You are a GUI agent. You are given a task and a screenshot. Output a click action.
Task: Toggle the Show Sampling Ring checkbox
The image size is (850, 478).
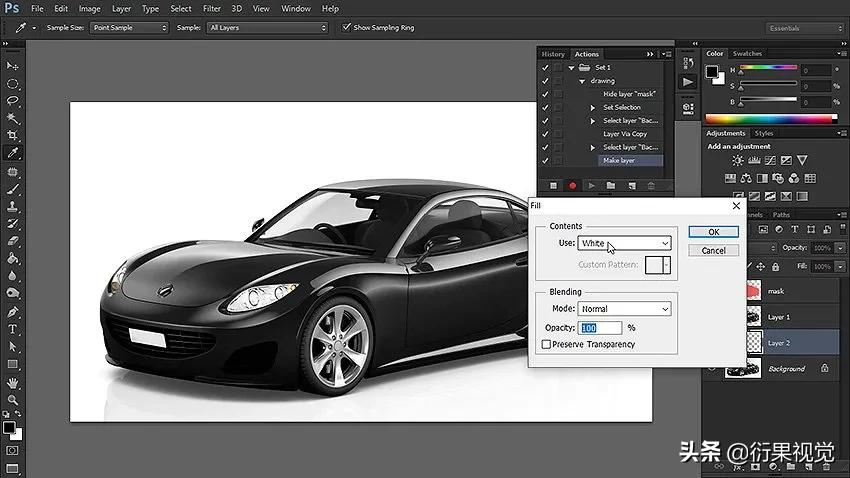pyautogui.click(x=347, y=27)
